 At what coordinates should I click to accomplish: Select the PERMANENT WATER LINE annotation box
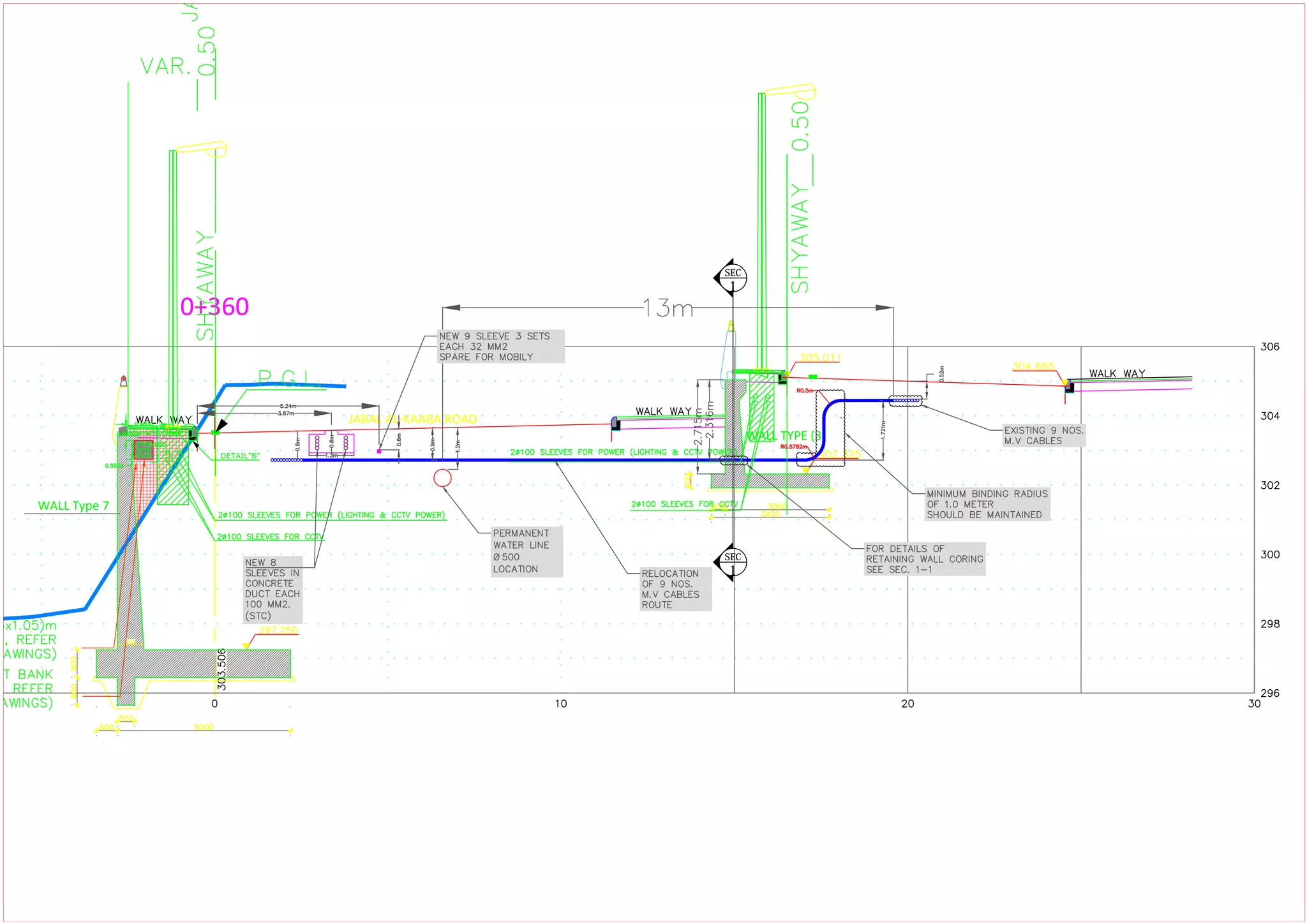coord(527,551)
